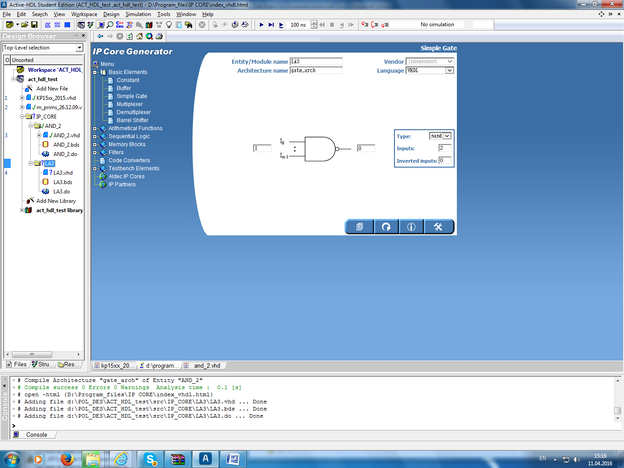Viewport: 624px width, 468px height.
Task: Click the Aldec IP Cores link
Action: point(126,176)
